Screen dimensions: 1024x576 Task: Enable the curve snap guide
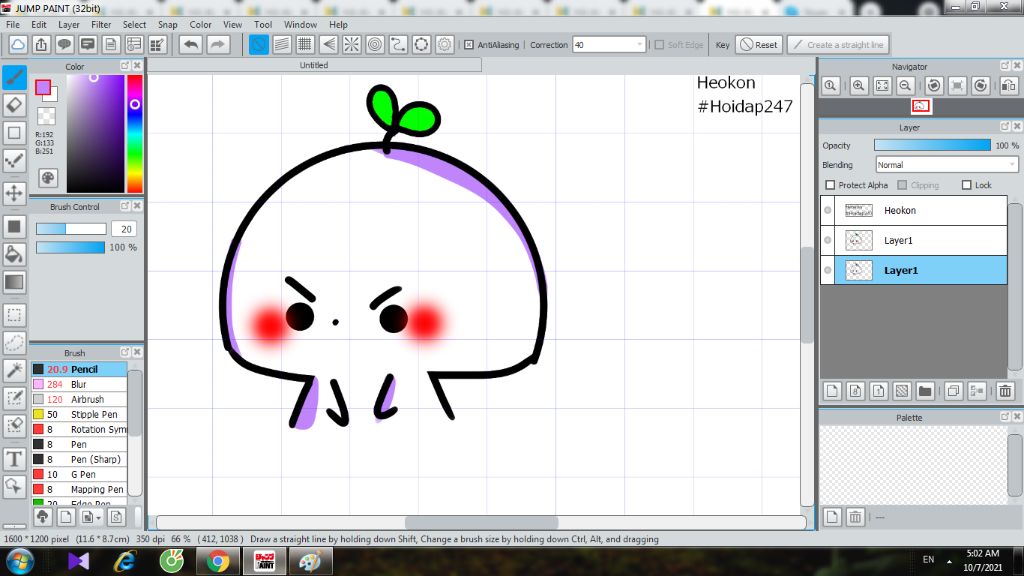(398, 44)
